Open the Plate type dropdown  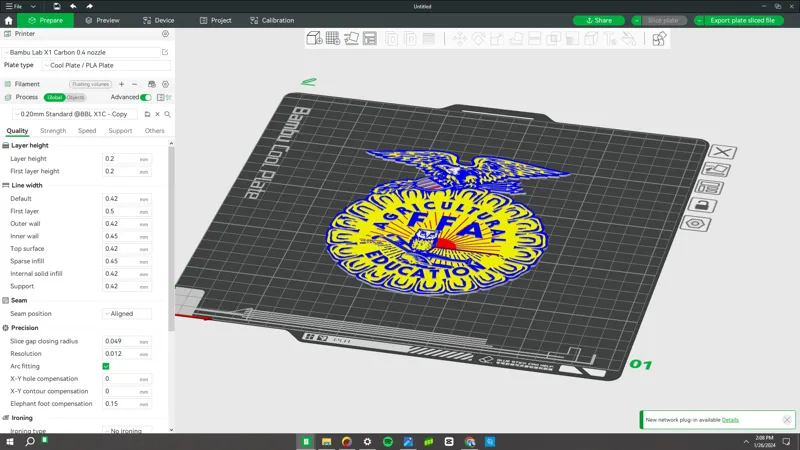(106, 65)
